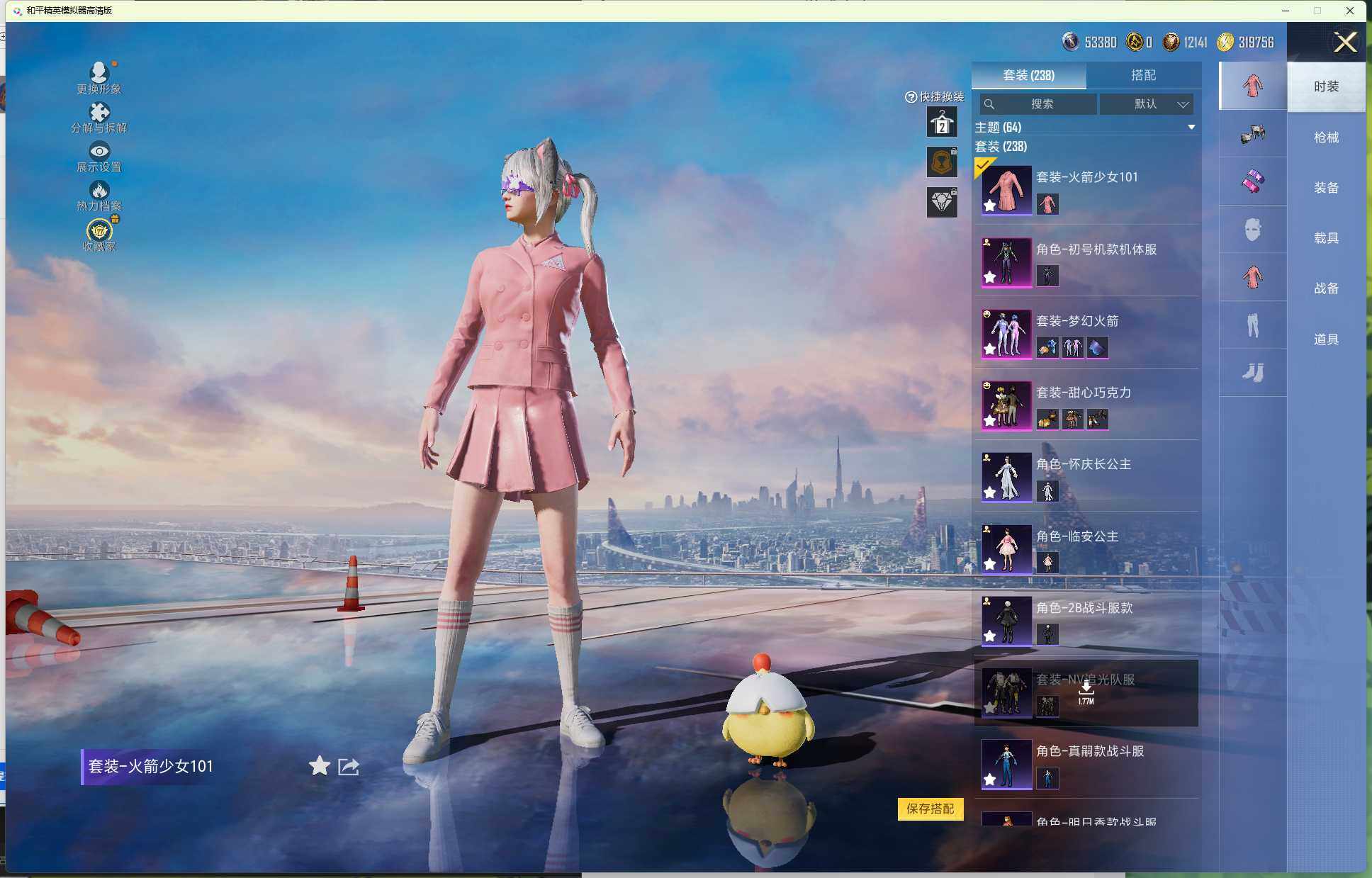
Task: Open the quick-change hanger slot 2 icon
Action: click(942, 123)
